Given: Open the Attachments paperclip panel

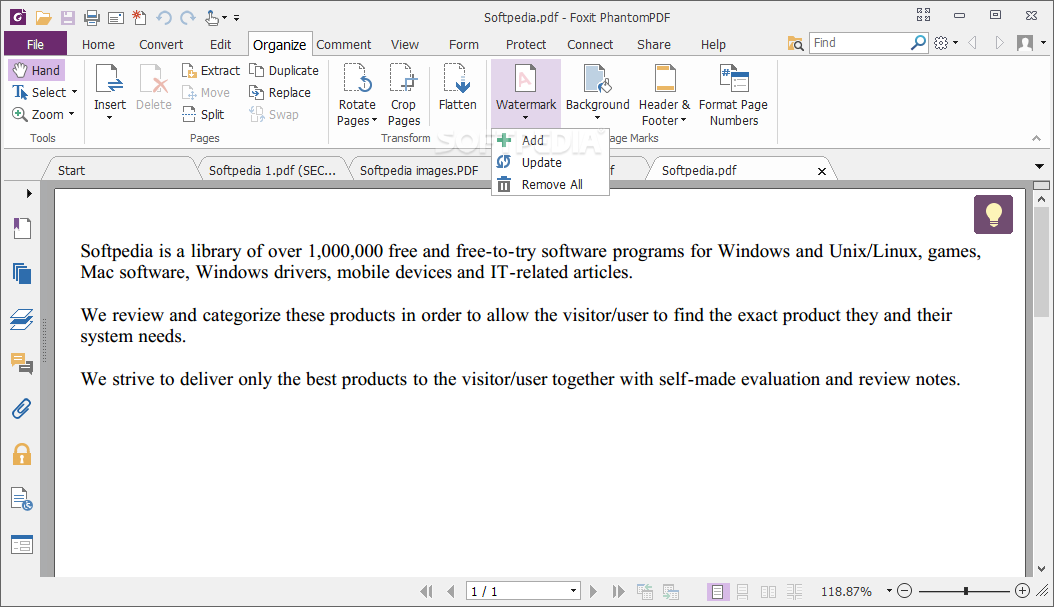Looking at the screenshot, I should (22, 409).
